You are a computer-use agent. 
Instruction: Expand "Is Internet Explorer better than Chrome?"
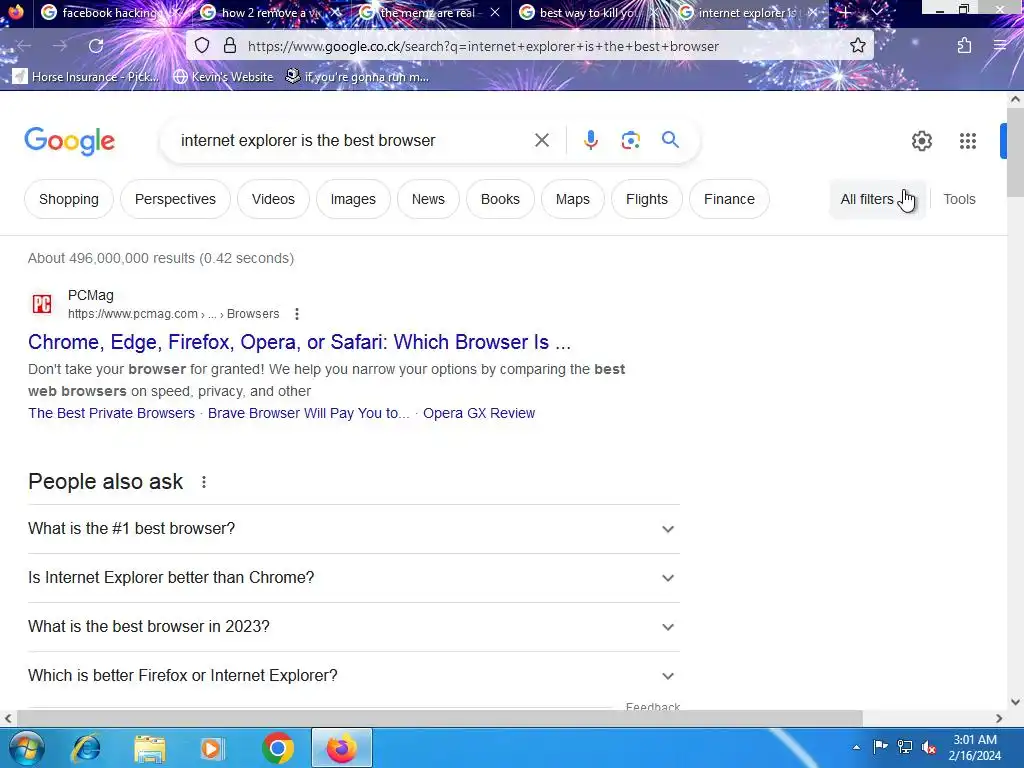[354, 578]
